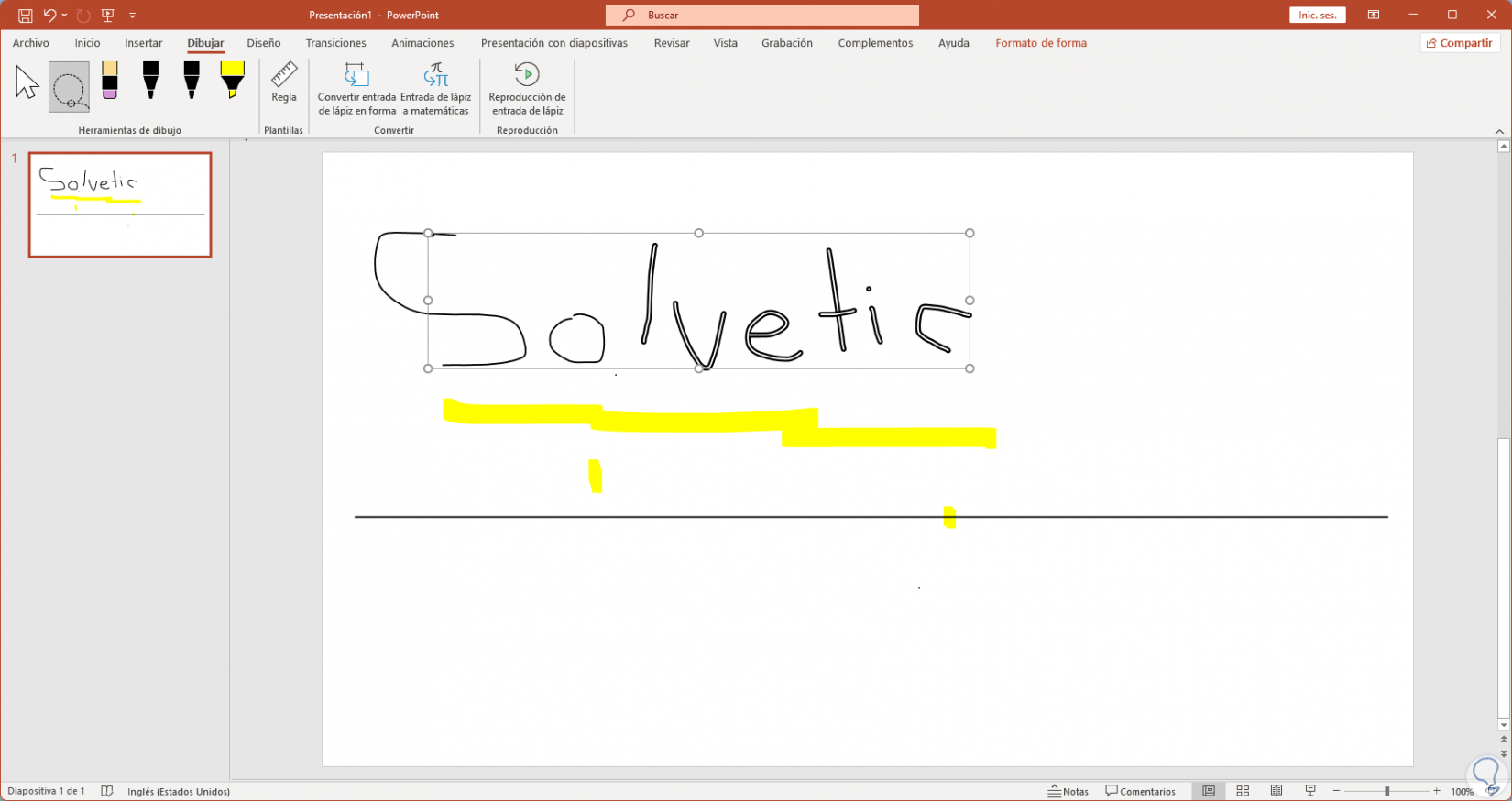Select slide 1 thumbnail in the panel

point(120,204)
